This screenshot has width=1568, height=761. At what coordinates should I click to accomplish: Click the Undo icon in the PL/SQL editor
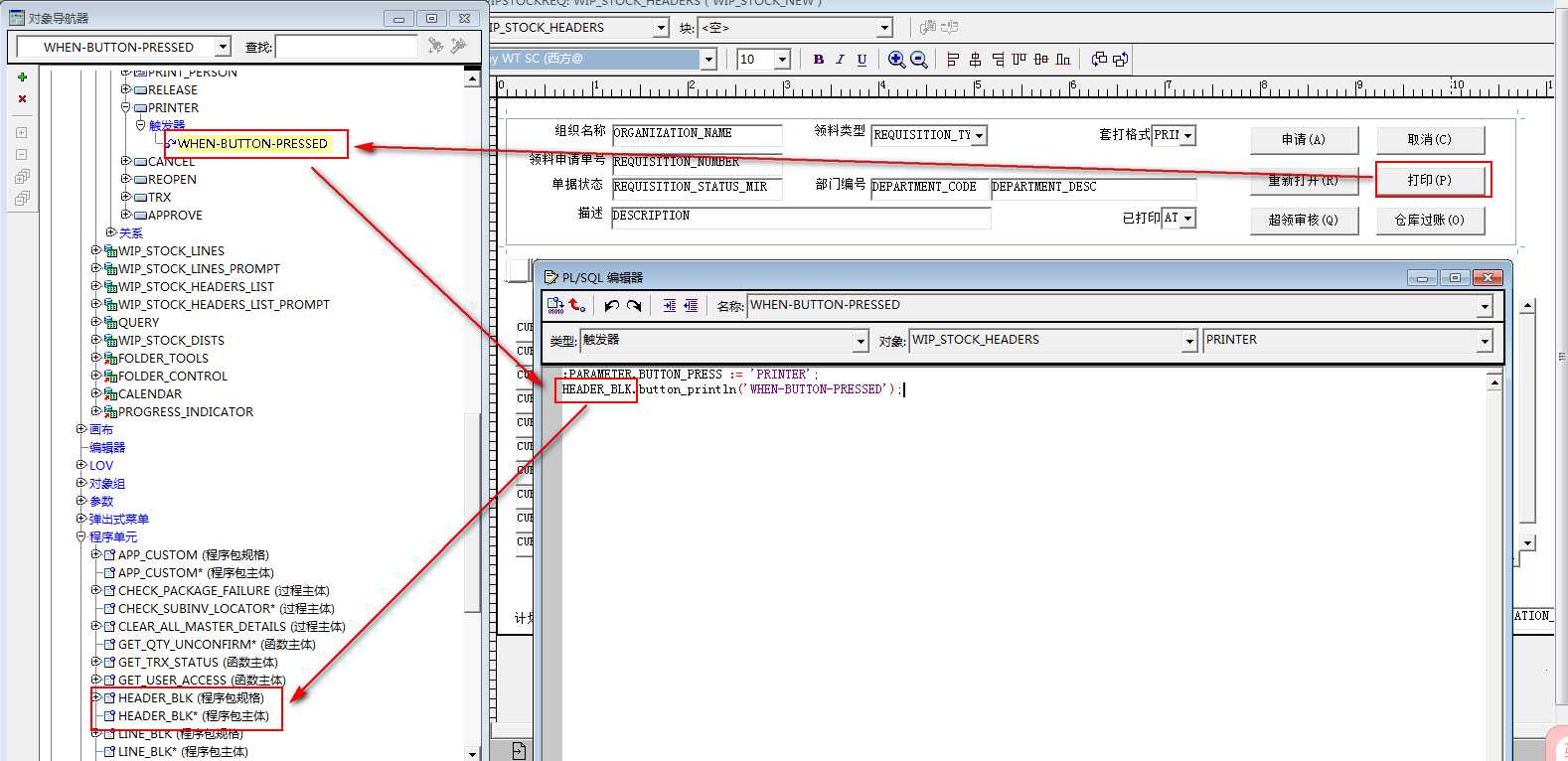[x=612, y=305]
